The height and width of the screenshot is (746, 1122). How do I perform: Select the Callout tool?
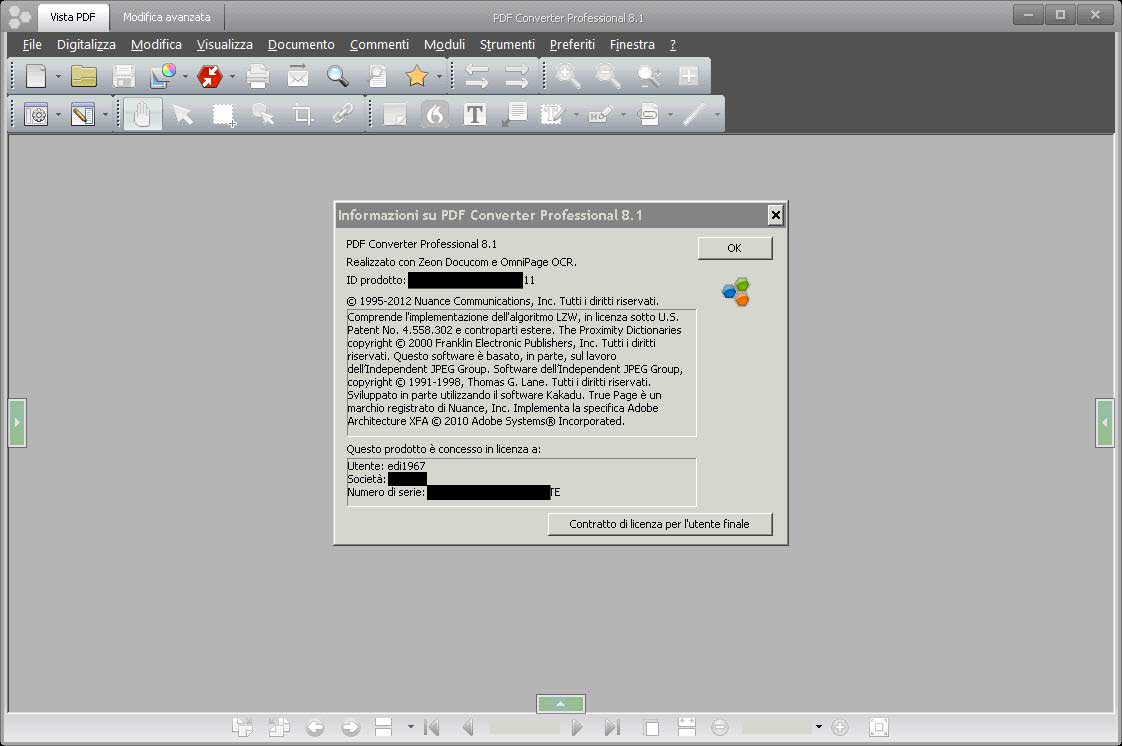click(x=514, y=114)
